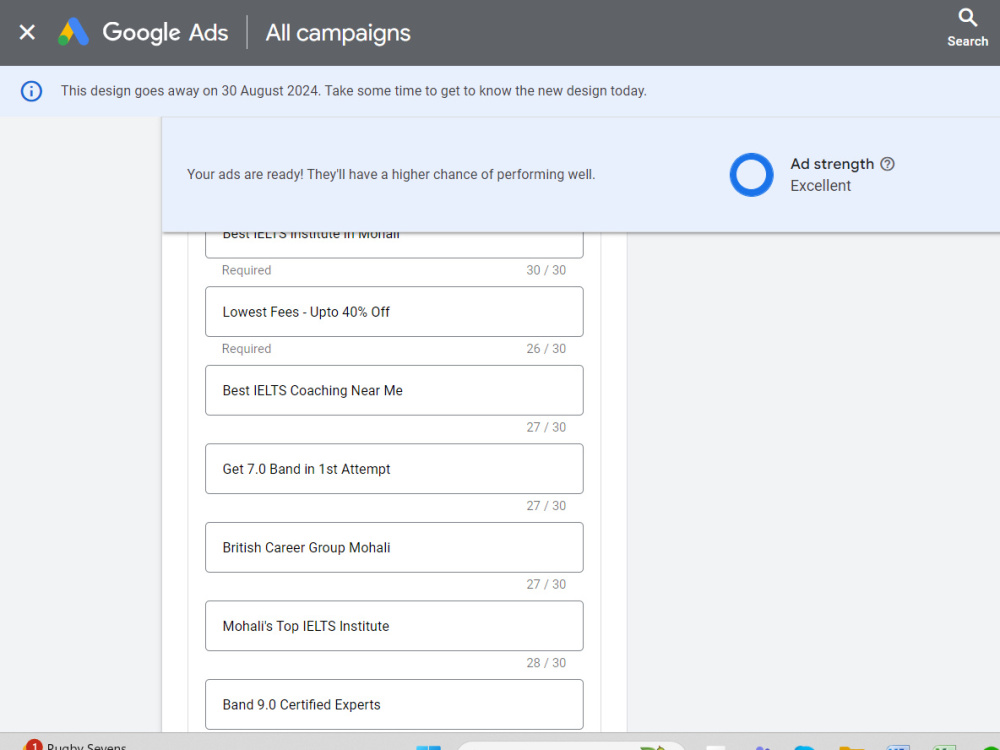Image resolution: width=1000 pixels, height=750 pixels.
Task: Edit the Lowest Fees - Upto 40% Off headline
Action: point(394,312)
